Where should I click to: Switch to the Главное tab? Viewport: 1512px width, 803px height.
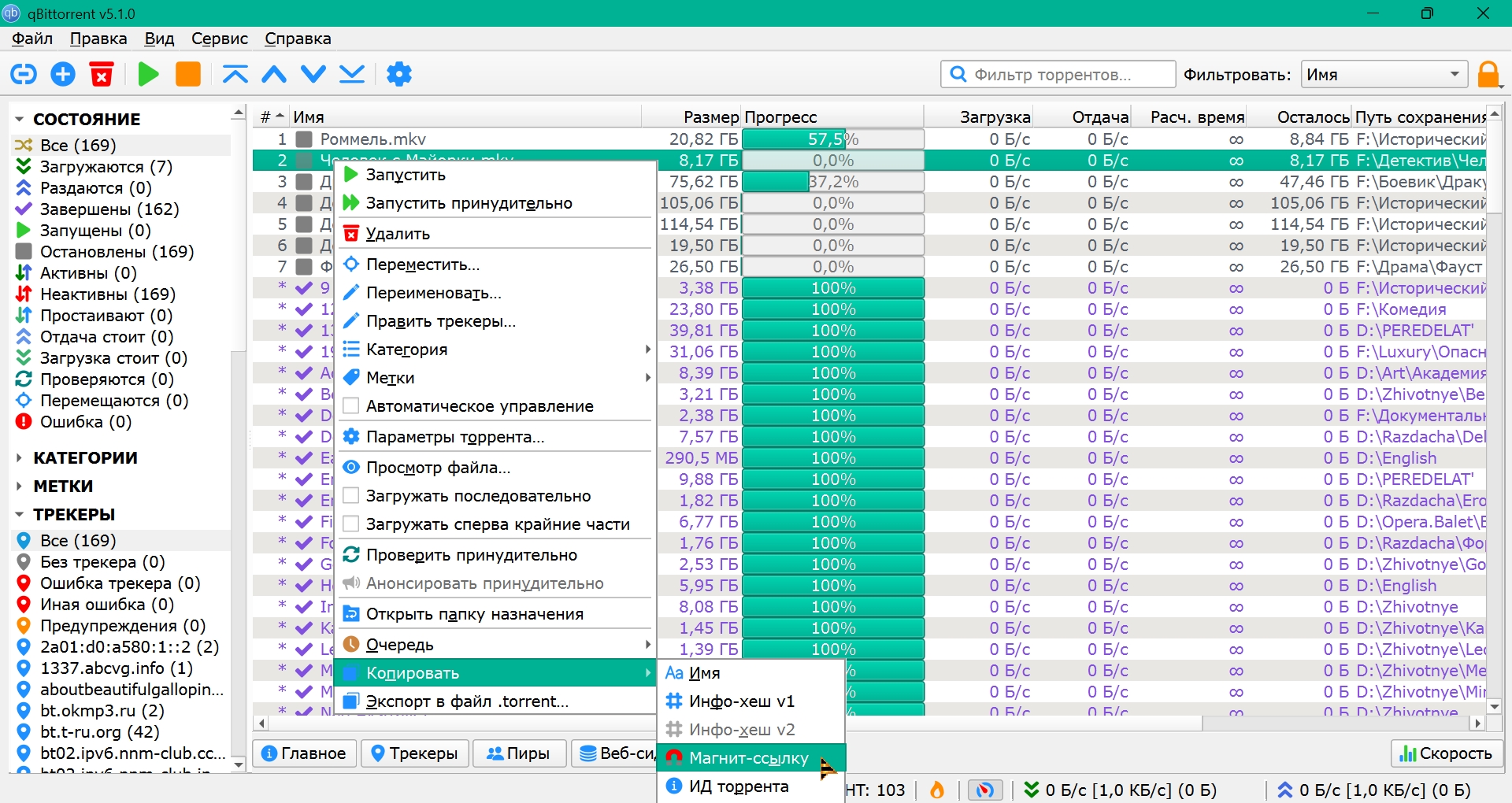tap(304, 753)
